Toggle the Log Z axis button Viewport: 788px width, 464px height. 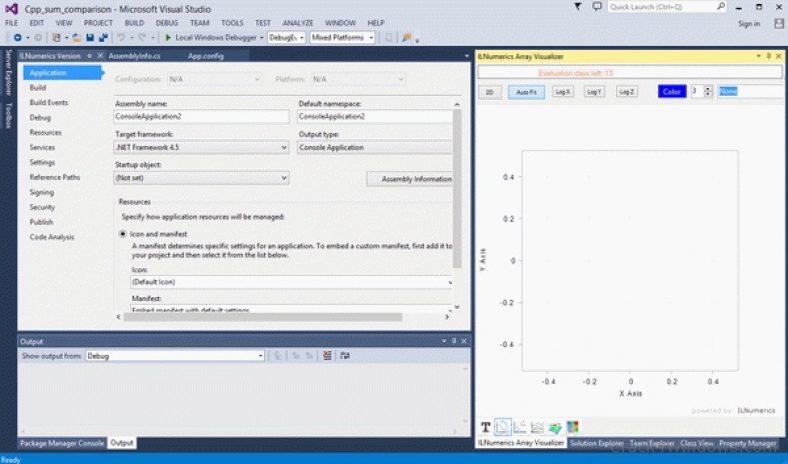(x=627, y=92)
